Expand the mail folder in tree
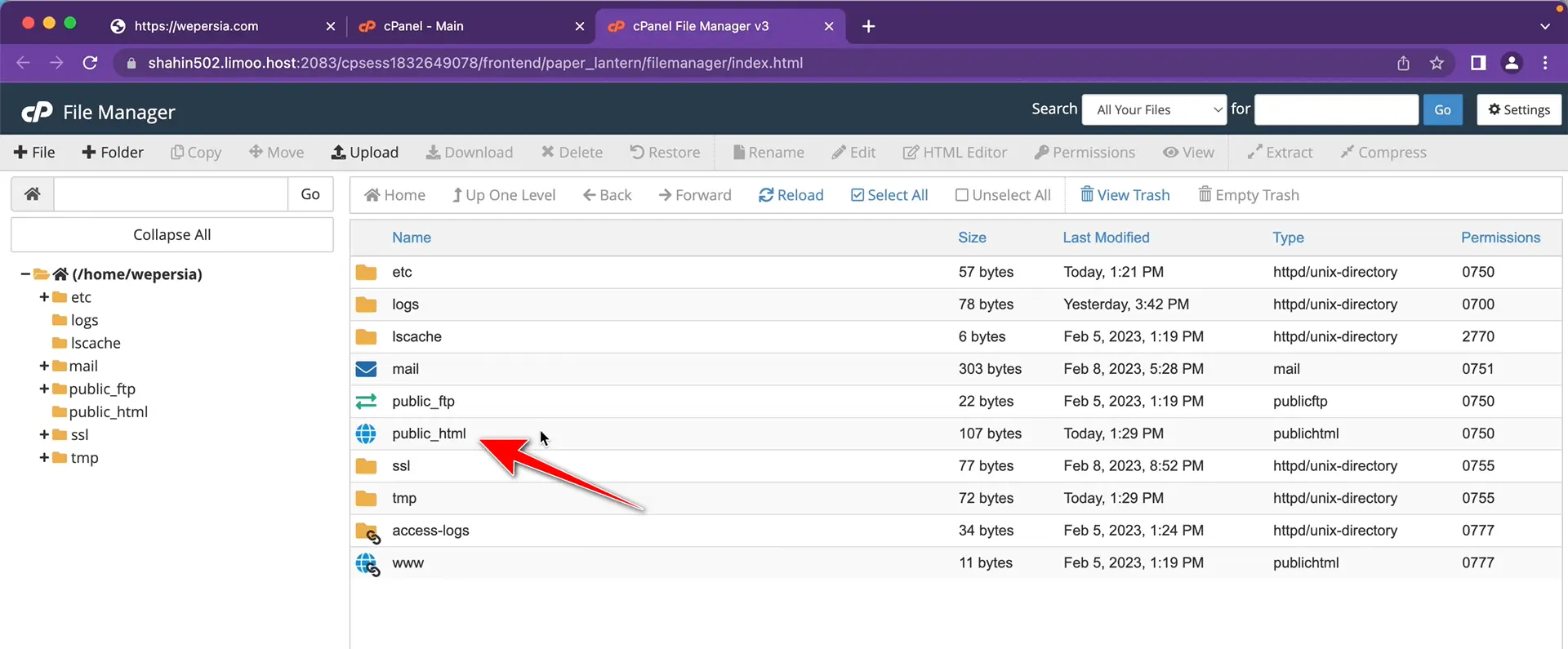This screenshot has height=649, width=1568. (44, 366)
